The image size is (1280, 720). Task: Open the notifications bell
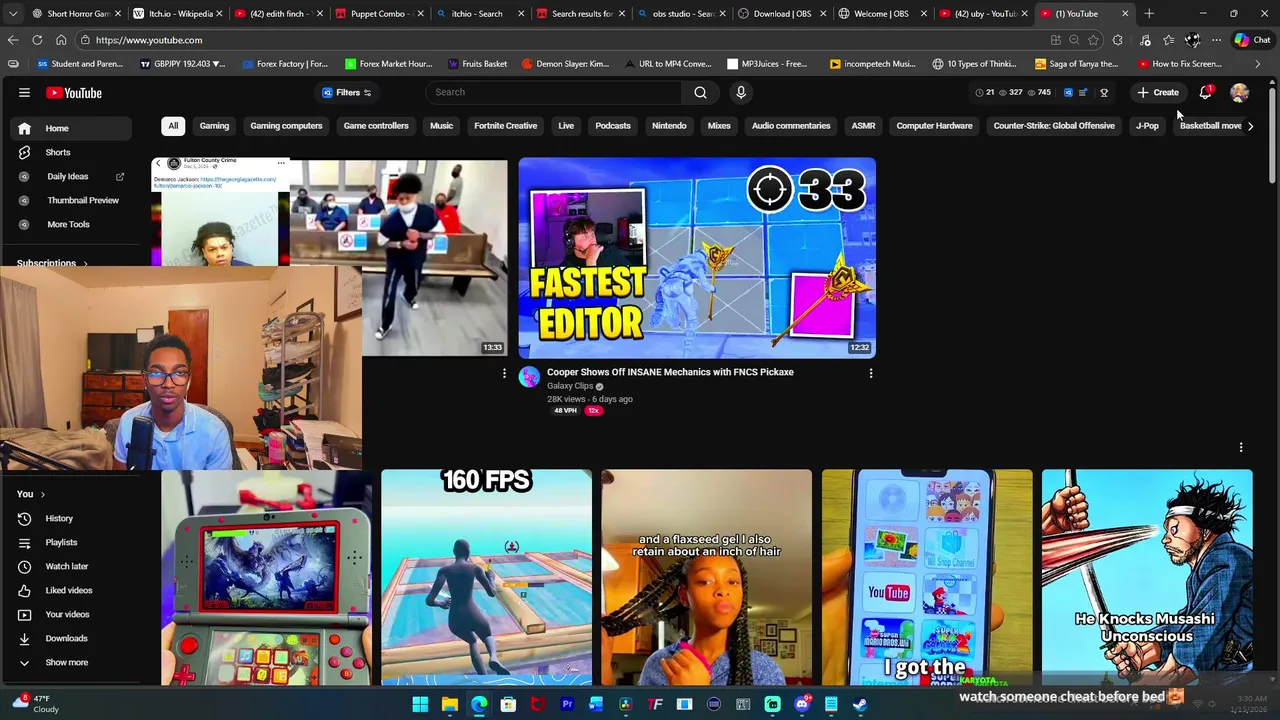1206,92
